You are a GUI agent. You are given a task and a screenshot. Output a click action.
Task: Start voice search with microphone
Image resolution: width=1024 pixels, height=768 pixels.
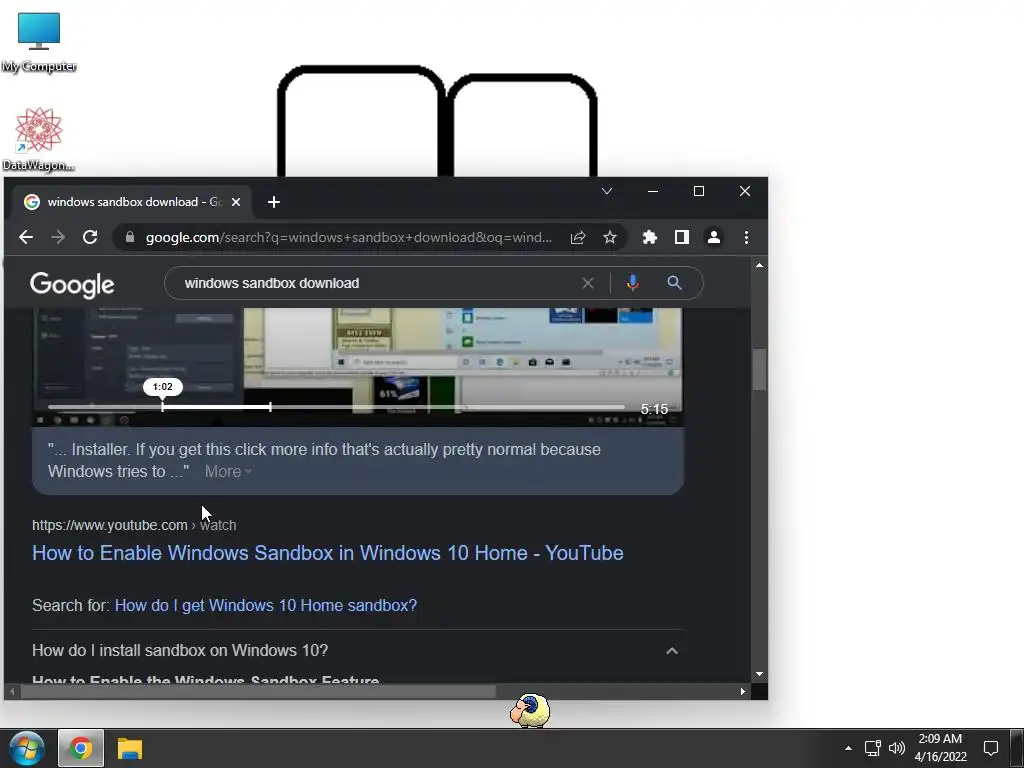click(632, 283)
